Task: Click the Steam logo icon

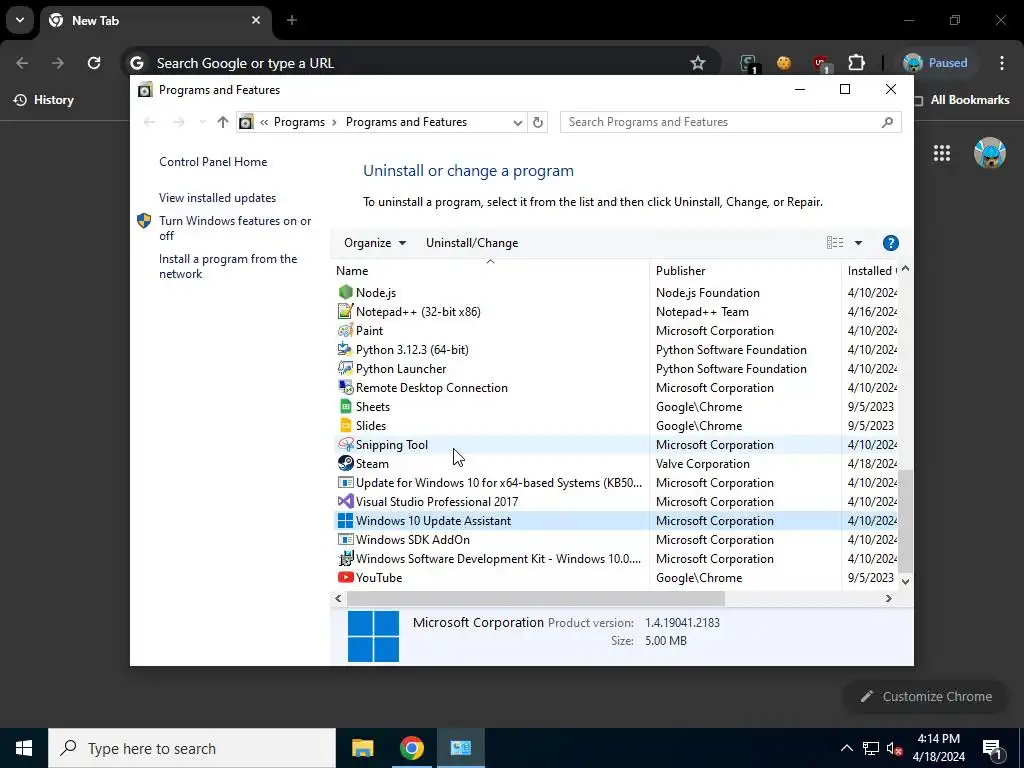Action: (345, 463)
